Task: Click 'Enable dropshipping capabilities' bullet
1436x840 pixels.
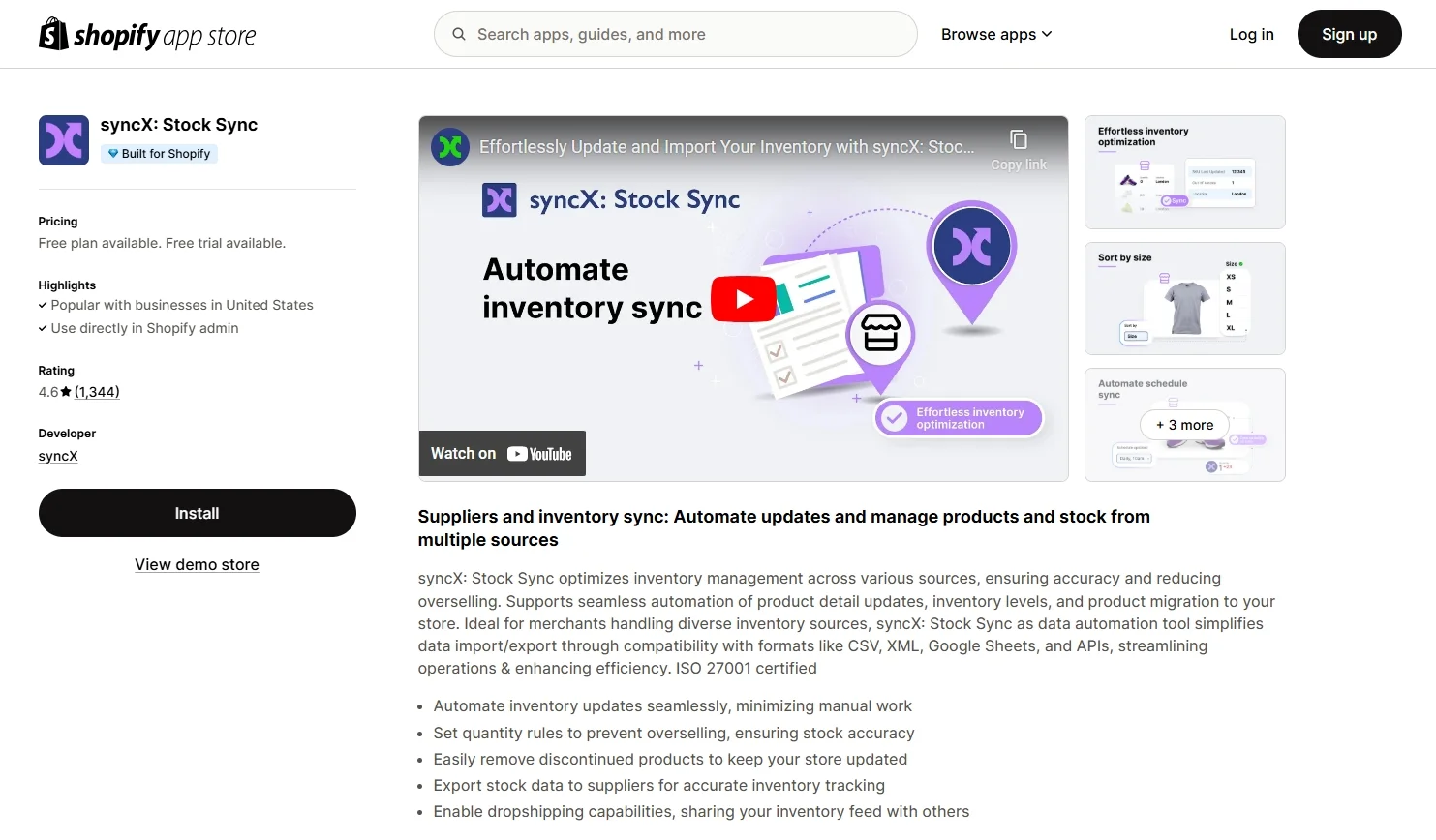Action: point(701,812)
